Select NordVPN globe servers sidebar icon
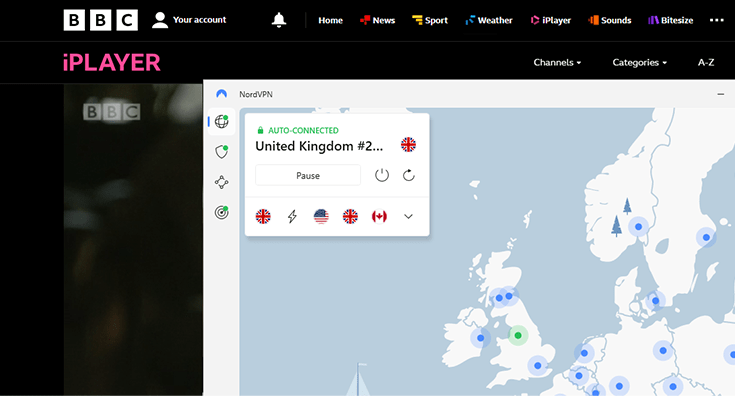 (x=221, y=122)
